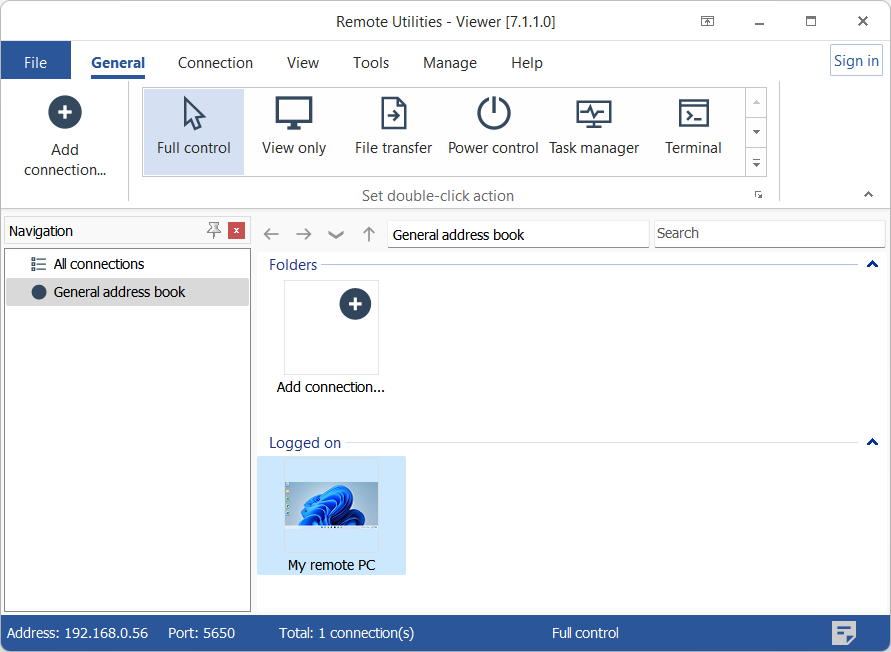The height and width of the screenshot is (652, 891).
Task: Pick Task manager connection mode
Action: 594,128
